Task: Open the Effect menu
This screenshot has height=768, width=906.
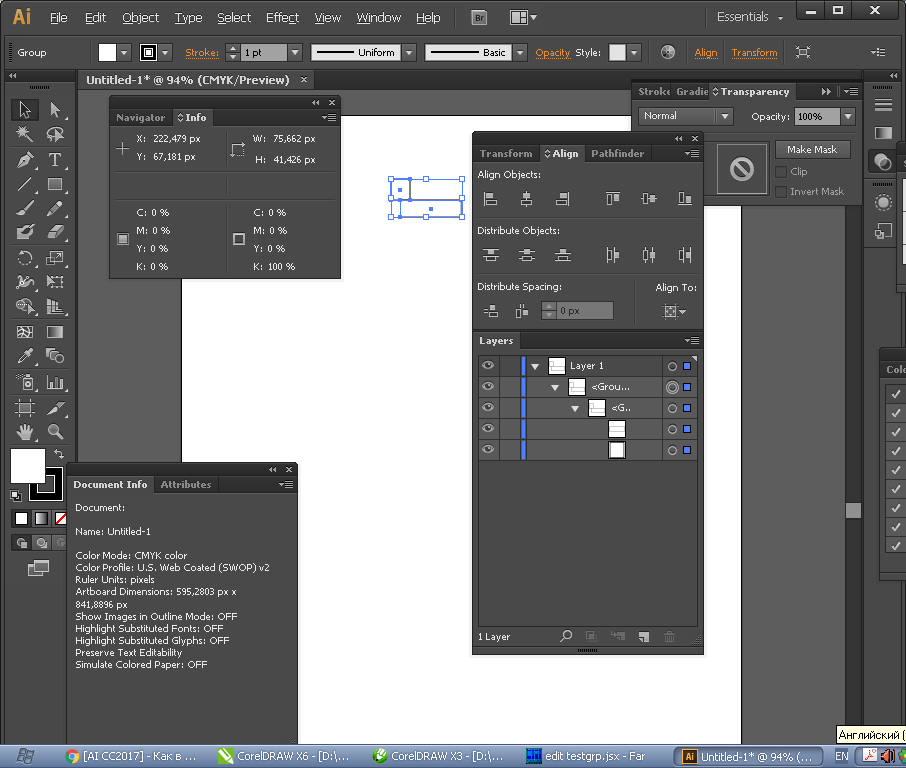Action: [x=282, y=18]
